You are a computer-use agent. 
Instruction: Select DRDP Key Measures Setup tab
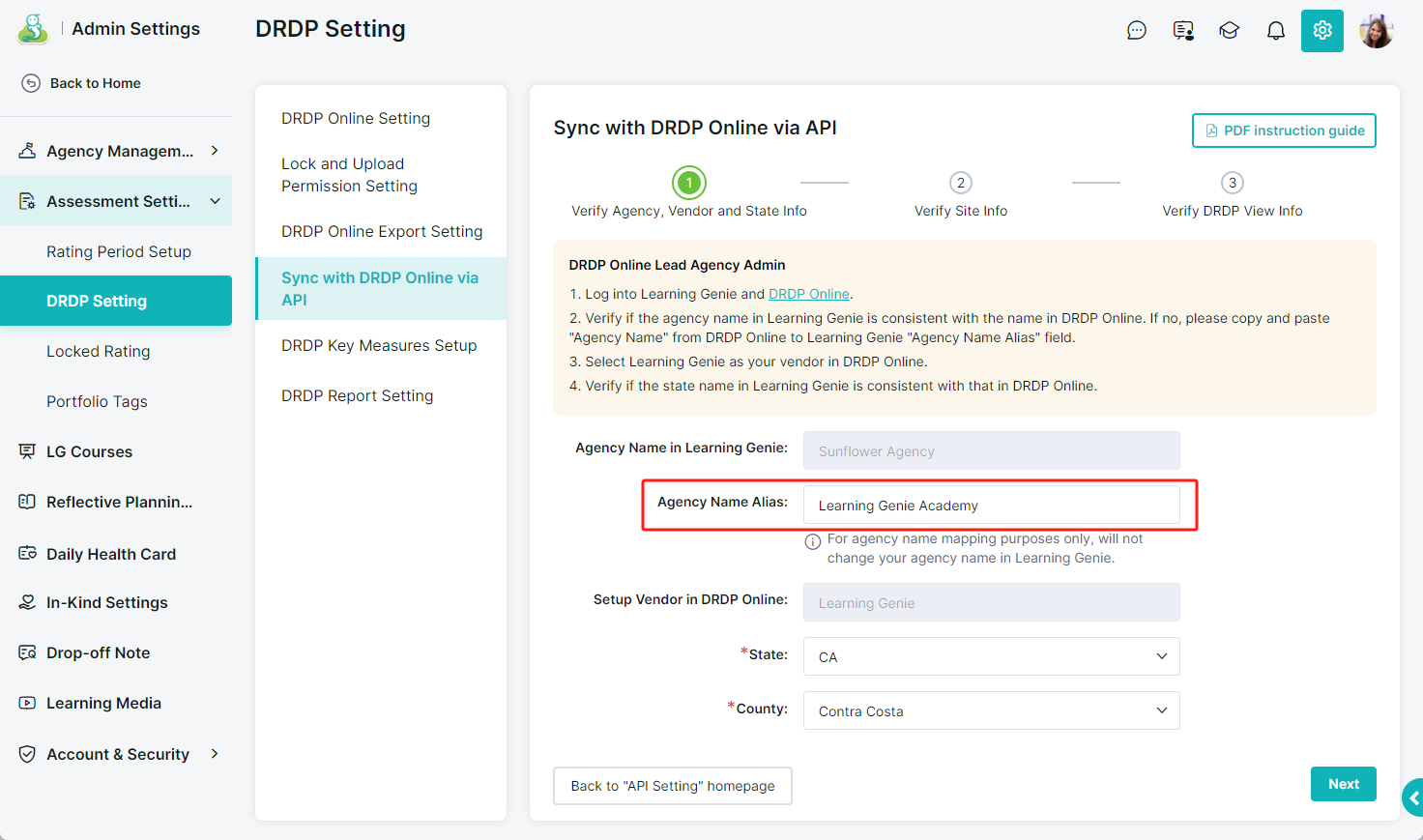point(379,345)
